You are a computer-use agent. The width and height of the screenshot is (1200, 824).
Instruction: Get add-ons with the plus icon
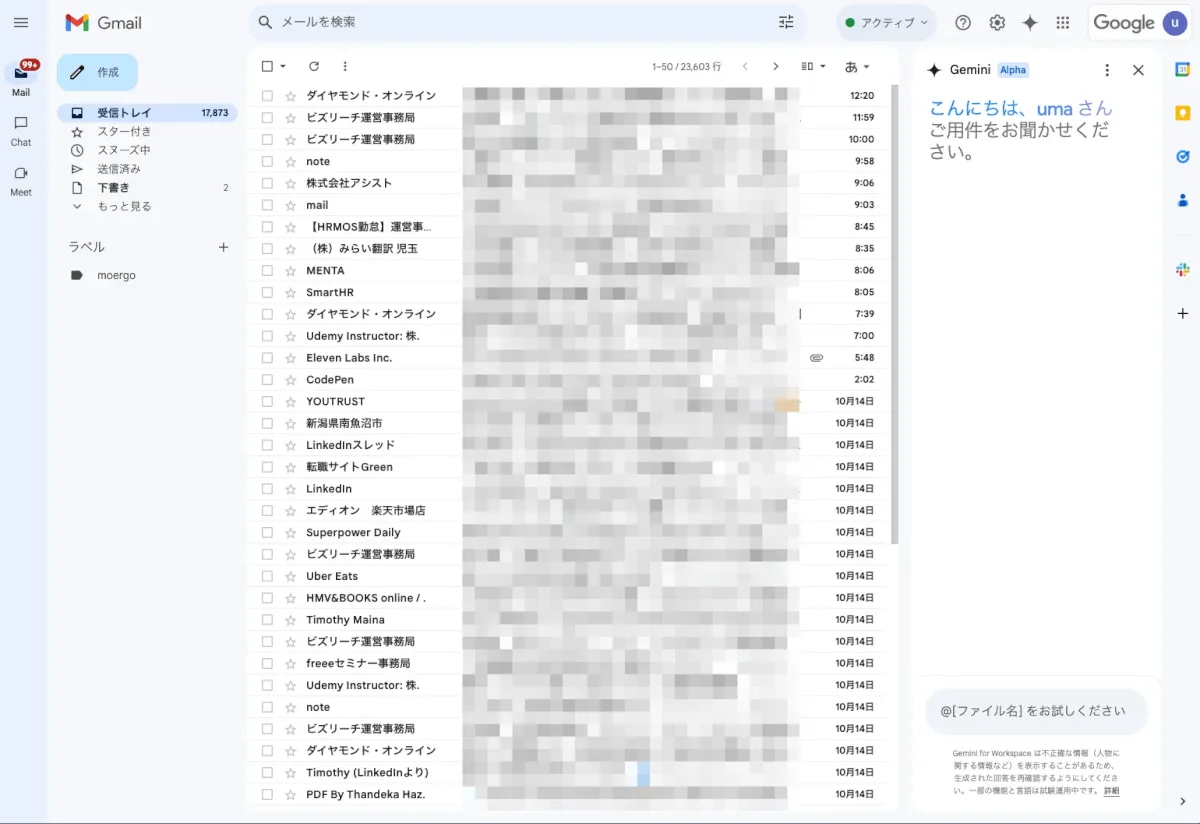click(x=1182, y=313)
